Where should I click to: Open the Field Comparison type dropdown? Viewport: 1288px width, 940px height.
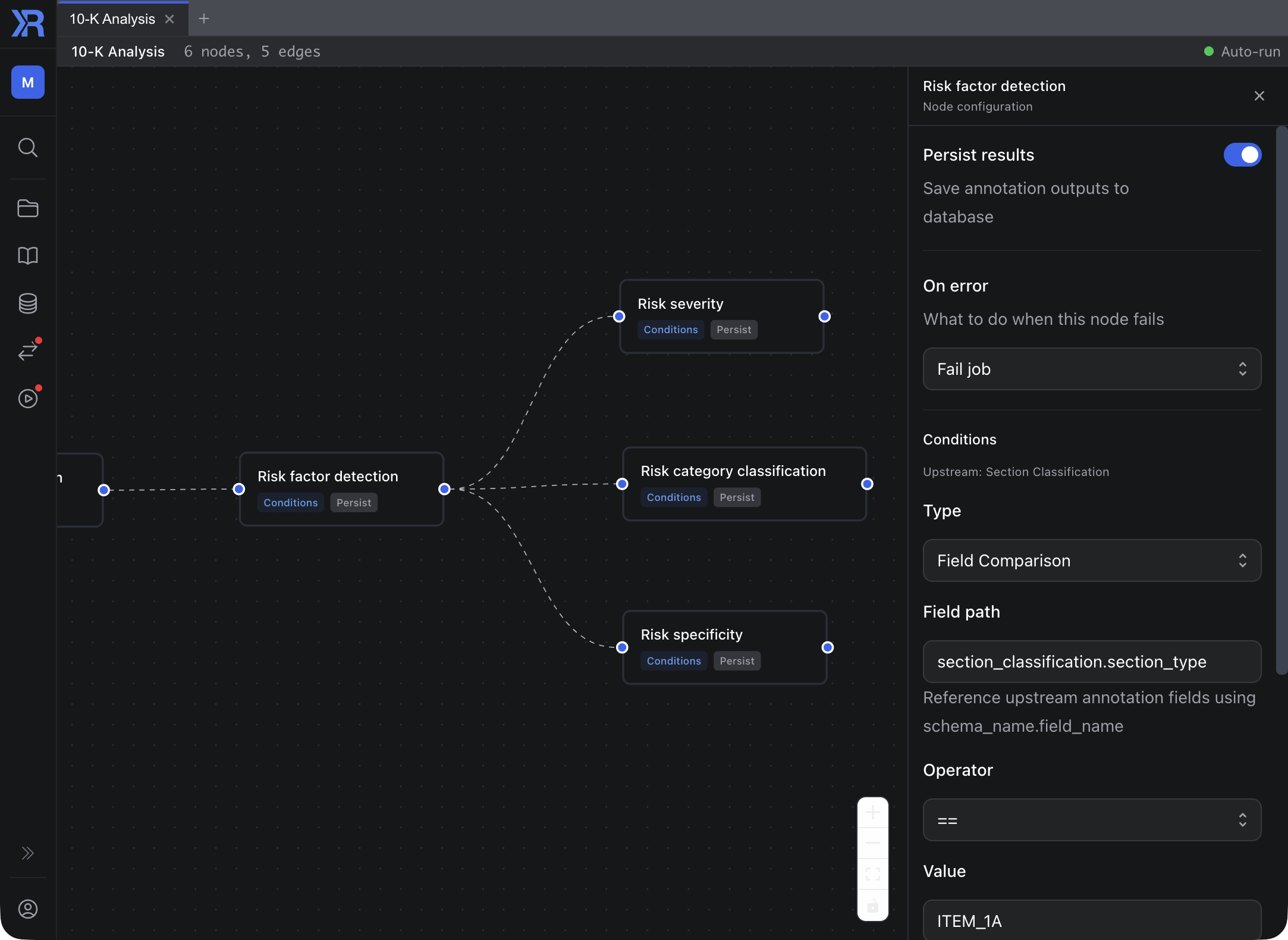pos(1091,560)
